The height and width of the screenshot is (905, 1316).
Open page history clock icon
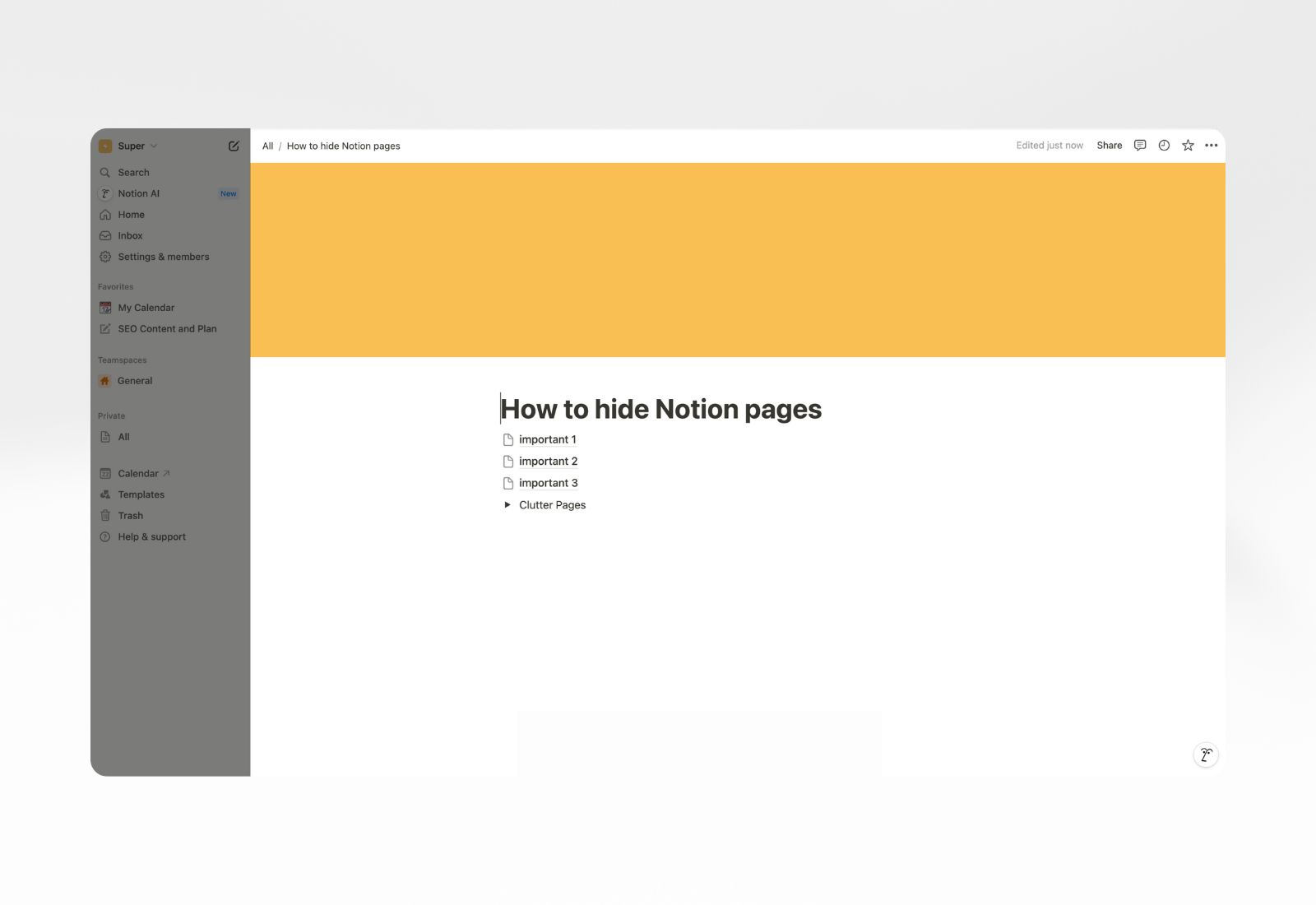coord(1164,146)
